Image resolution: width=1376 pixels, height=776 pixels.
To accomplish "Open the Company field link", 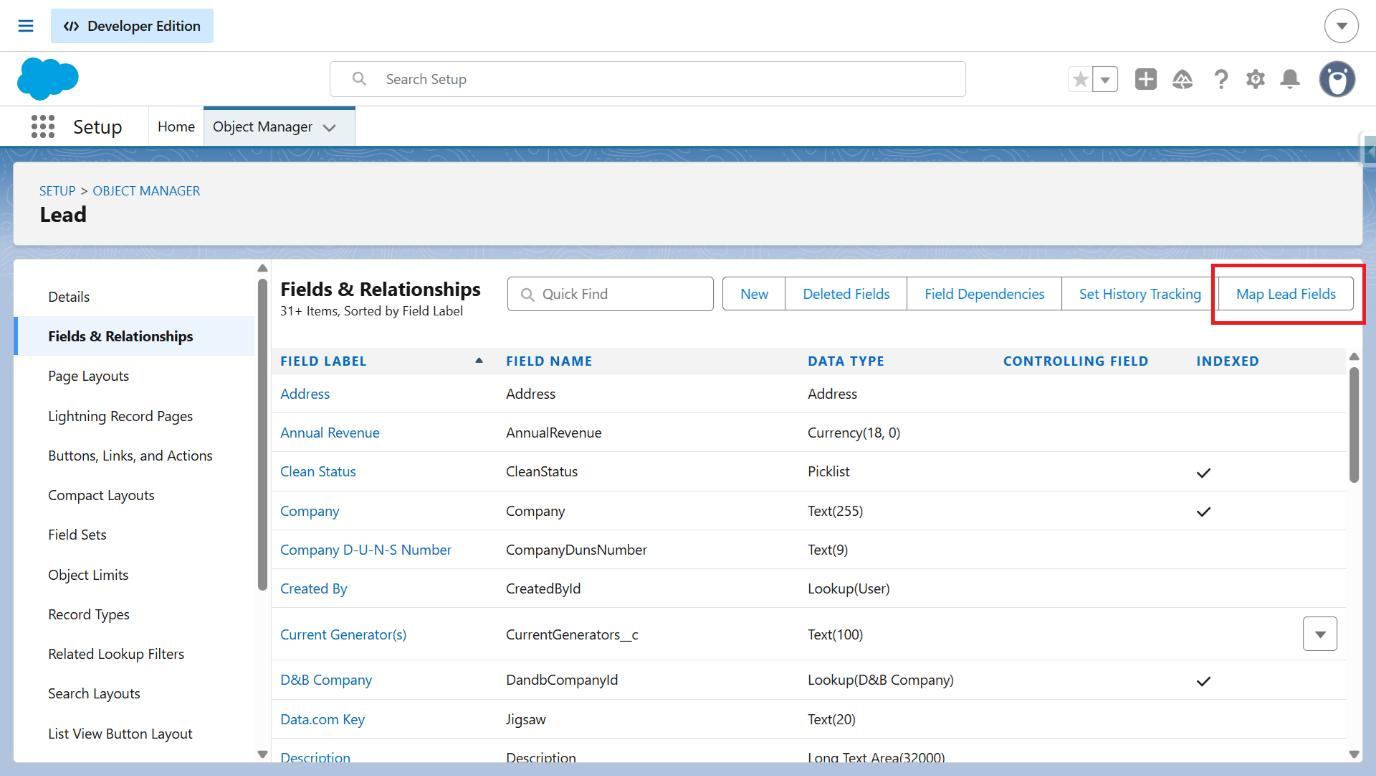I will pos(310,511).
